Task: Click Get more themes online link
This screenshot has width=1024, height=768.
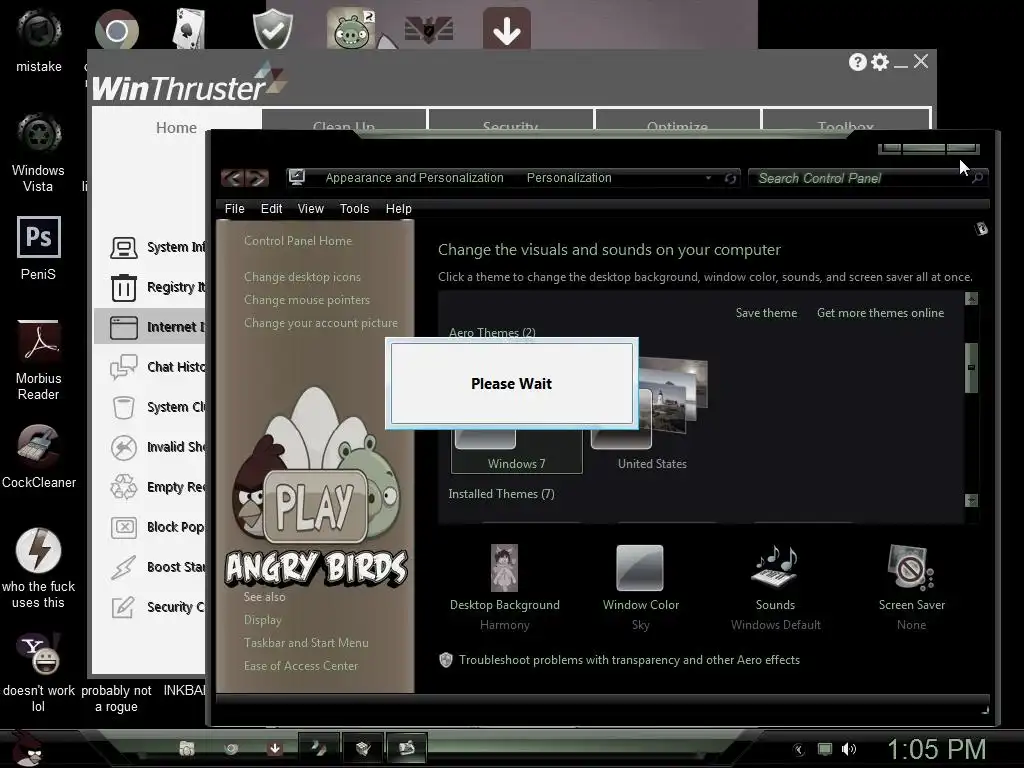Action: pyautogui.click(x=880, y=313)
